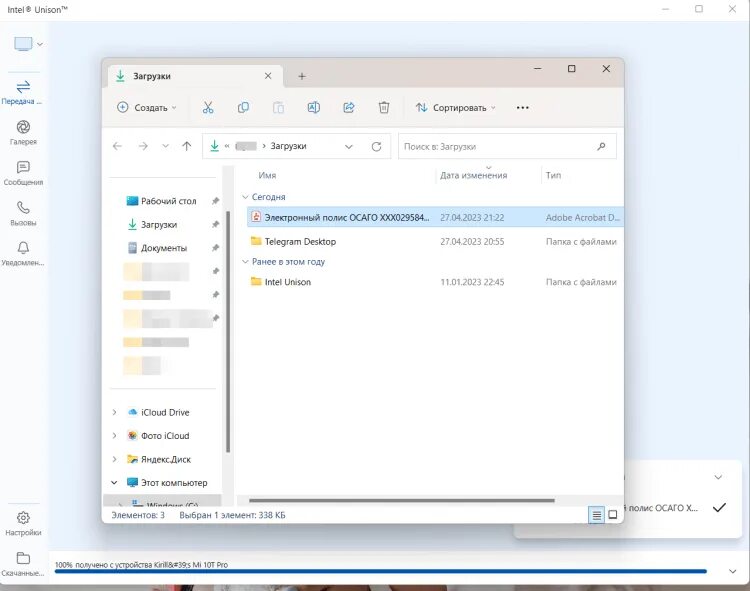Add a new Explorer tab
This screenshot has height=591, width=750.
pos(302,76)
